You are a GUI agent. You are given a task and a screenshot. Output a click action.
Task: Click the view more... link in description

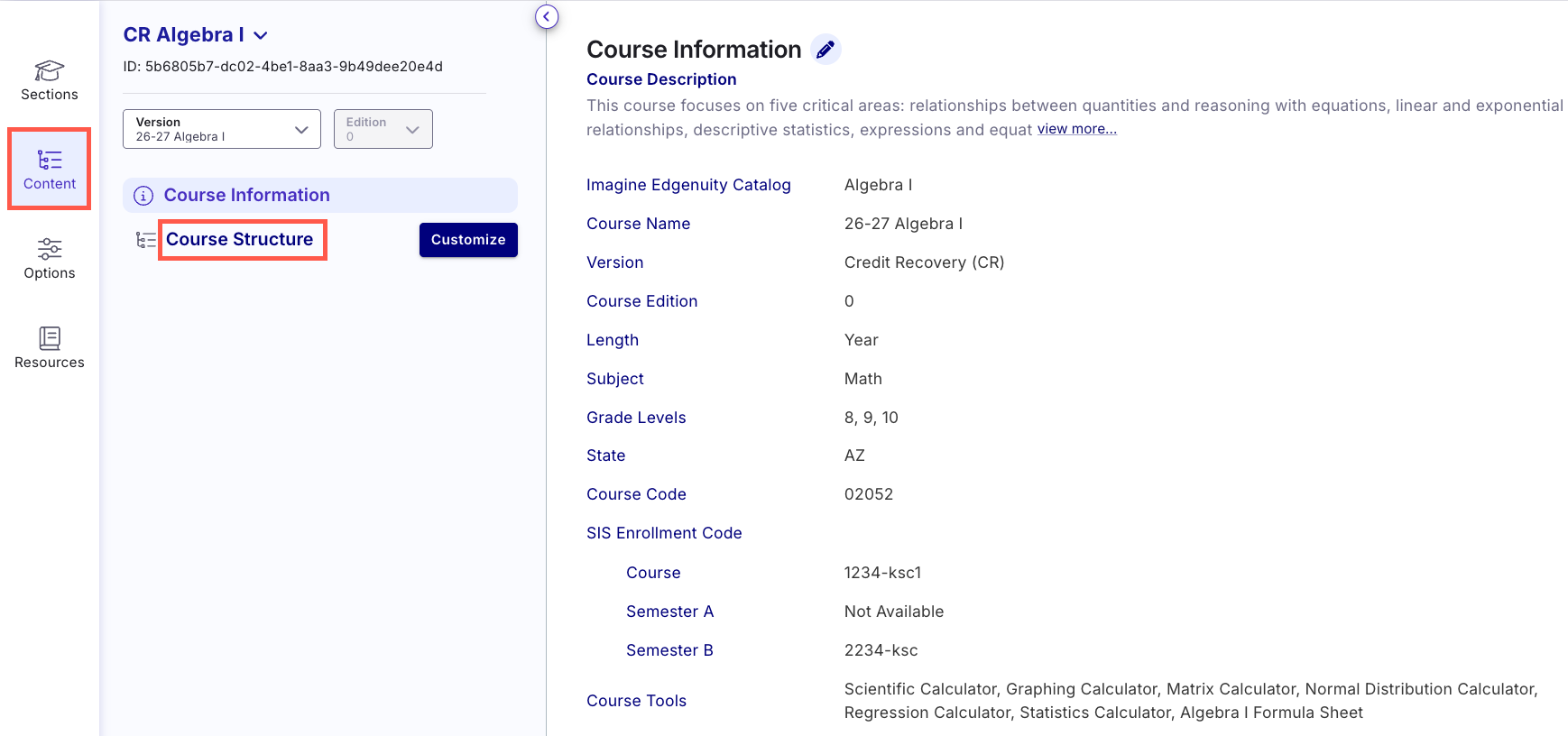pyautogui.click(x=1077, y=129)
